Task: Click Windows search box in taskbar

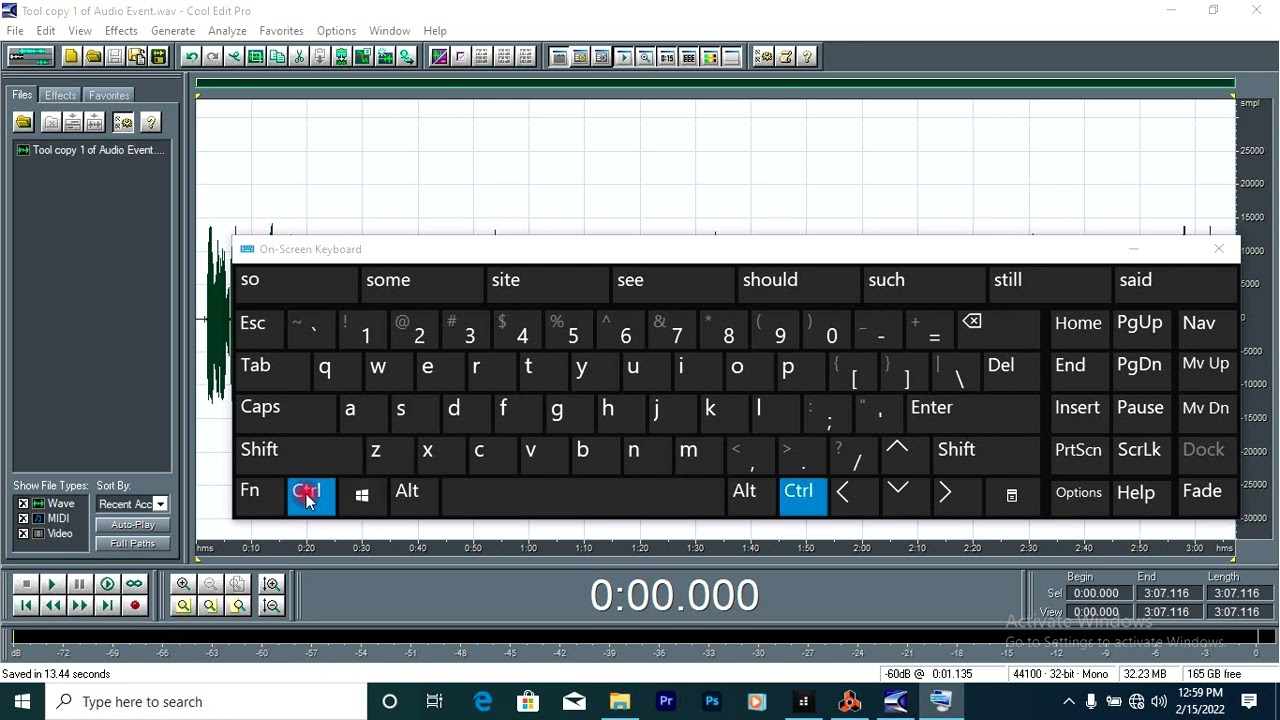Action: (205, 702)
